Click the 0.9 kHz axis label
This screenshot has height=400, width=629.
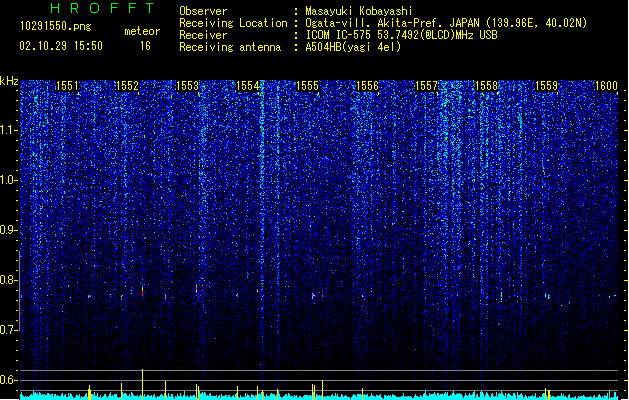8,230
